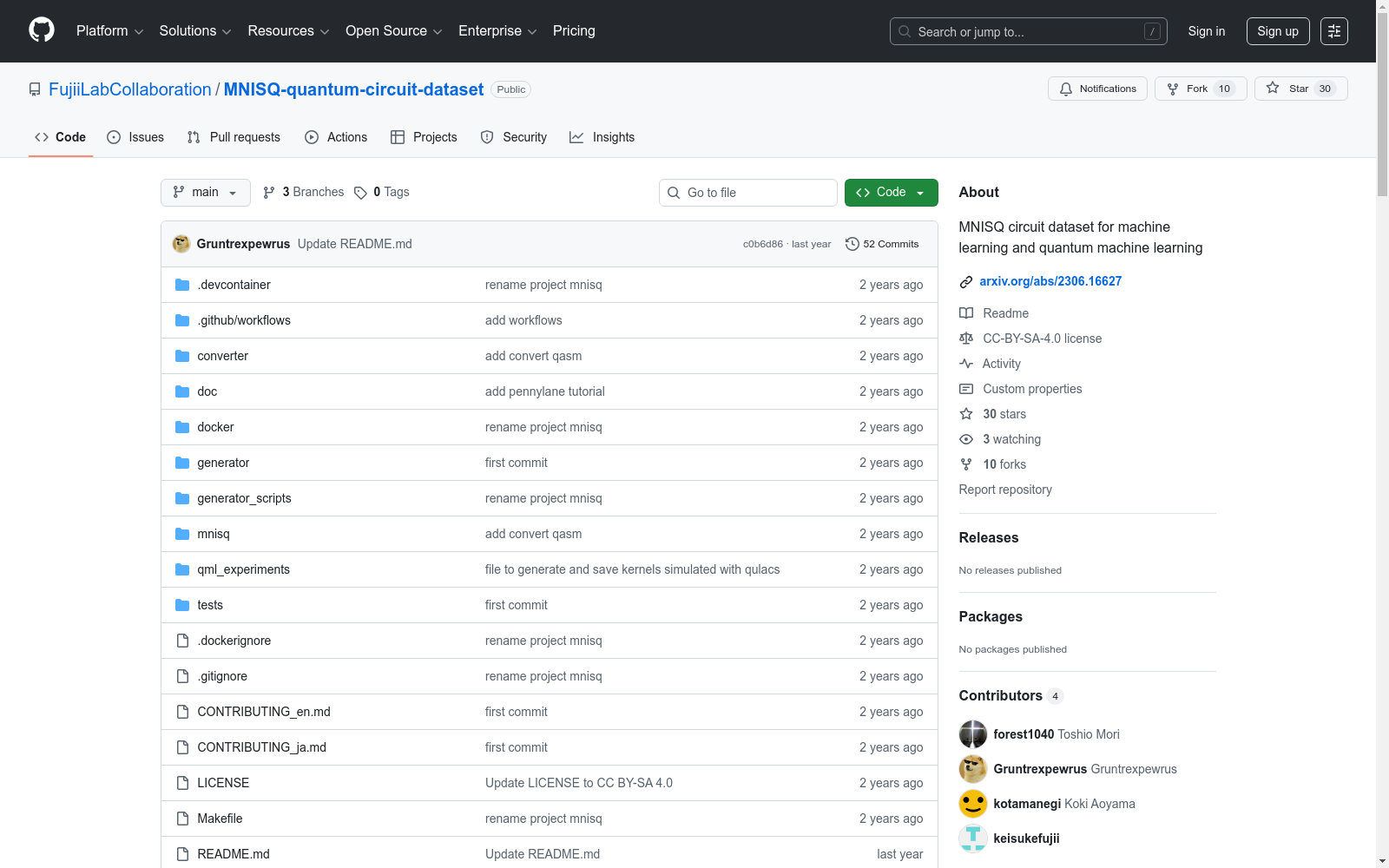
Task: Open the FujiiLabCollaboration organization link
Action: 130,89
